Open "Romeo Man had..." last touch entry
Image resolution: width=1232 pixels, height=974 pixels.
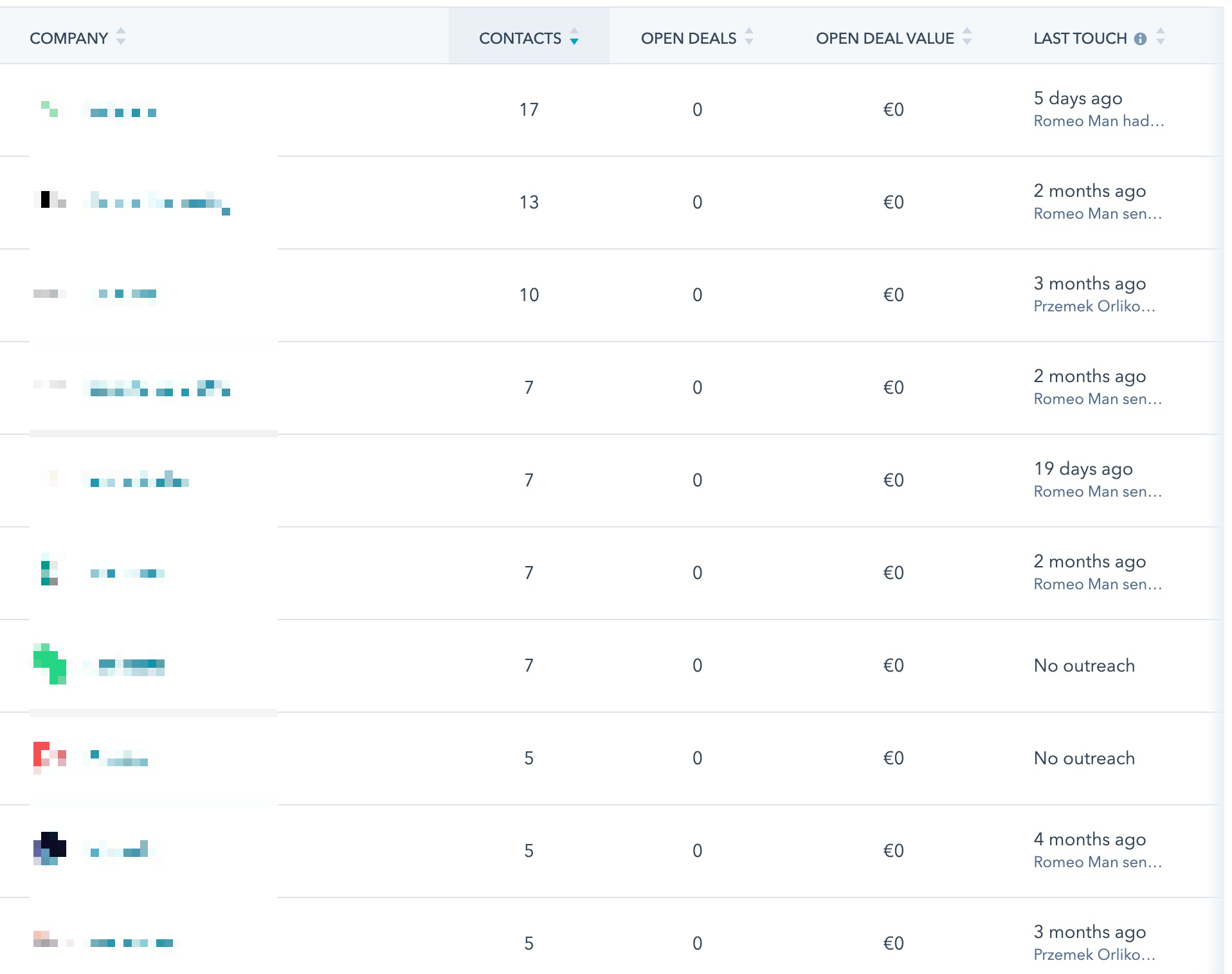point(1099,121)
